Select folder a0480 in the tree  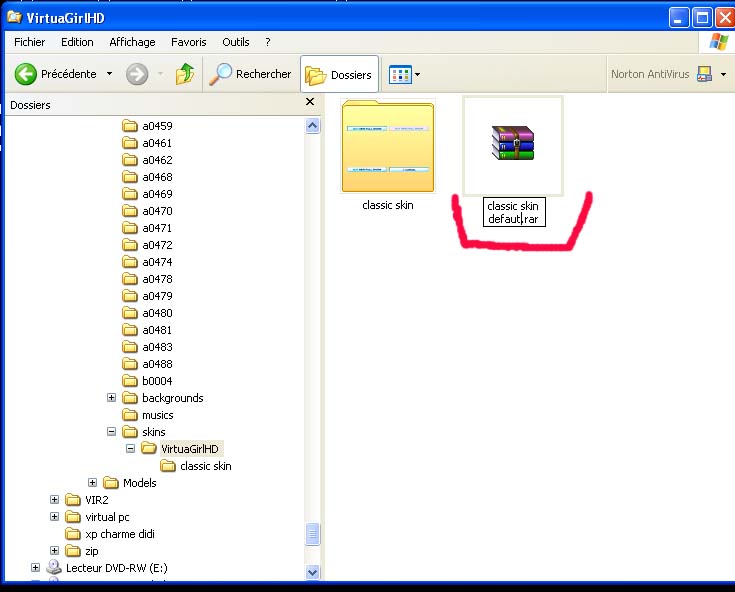coord(148,313)
